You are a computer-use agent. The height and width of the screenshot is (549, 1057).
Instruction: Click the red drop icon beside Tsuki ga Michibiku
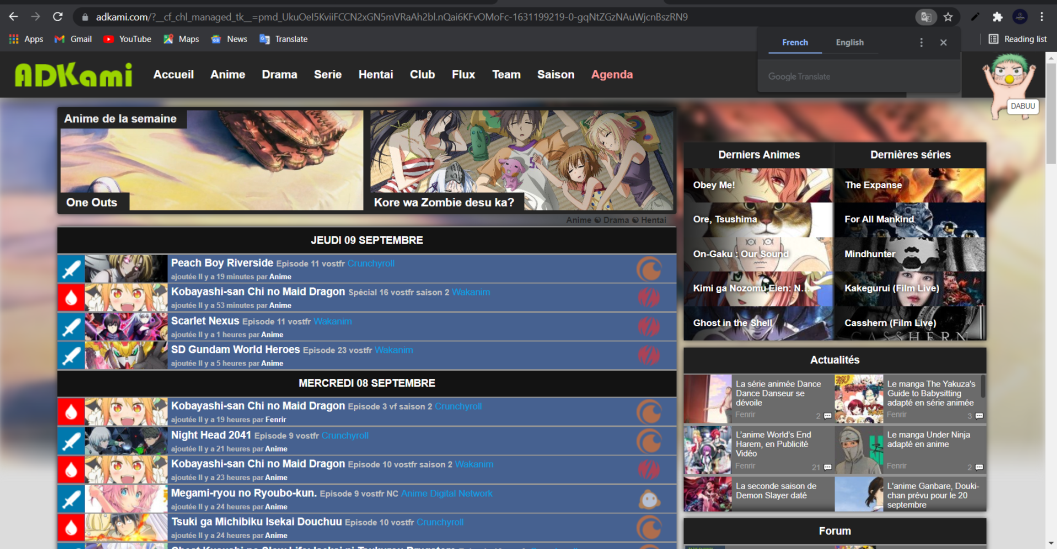click(71, 528)
